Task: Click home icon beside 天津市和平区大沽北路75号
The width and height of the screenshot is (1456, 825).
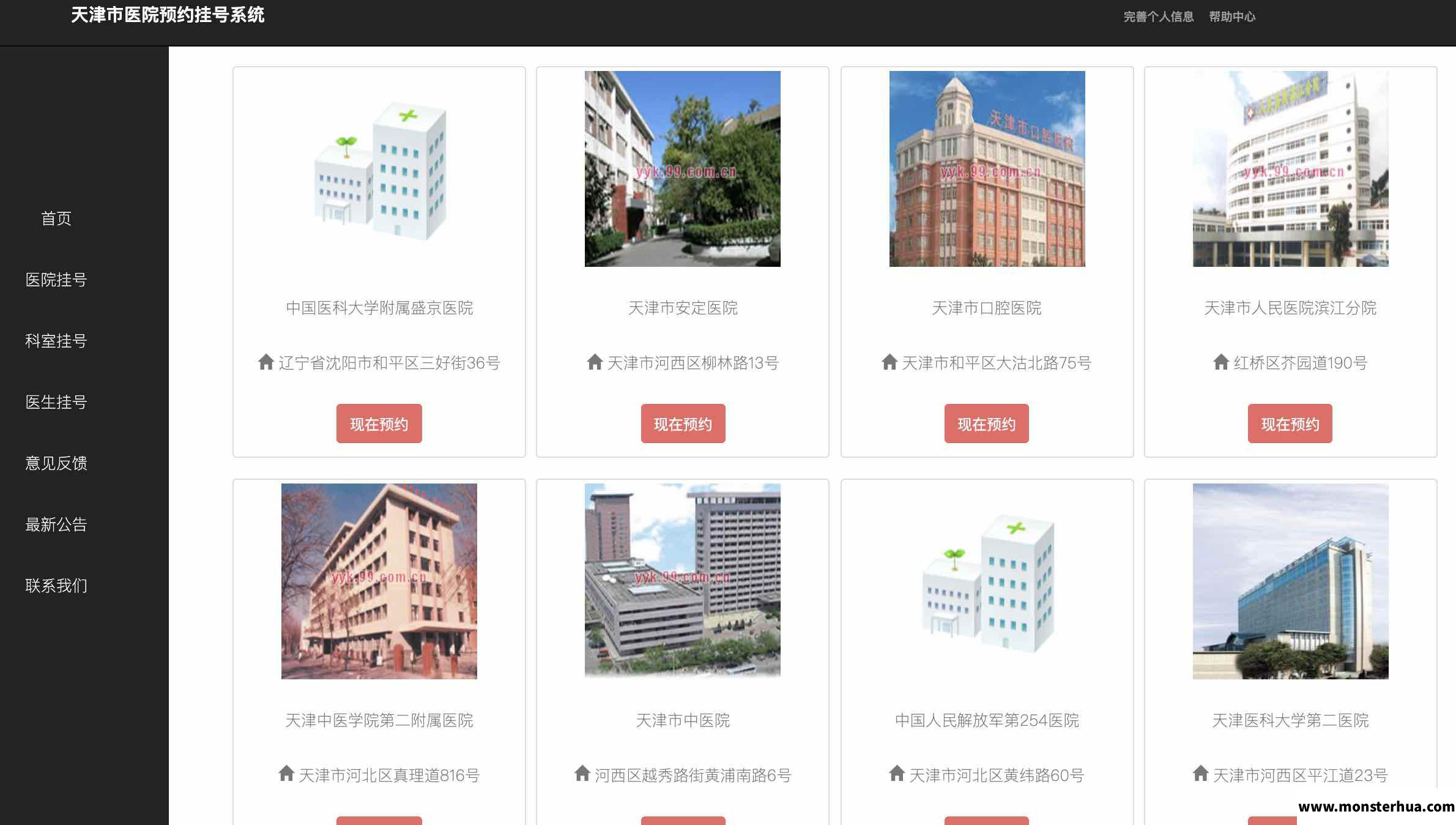Action: [890, 362]
